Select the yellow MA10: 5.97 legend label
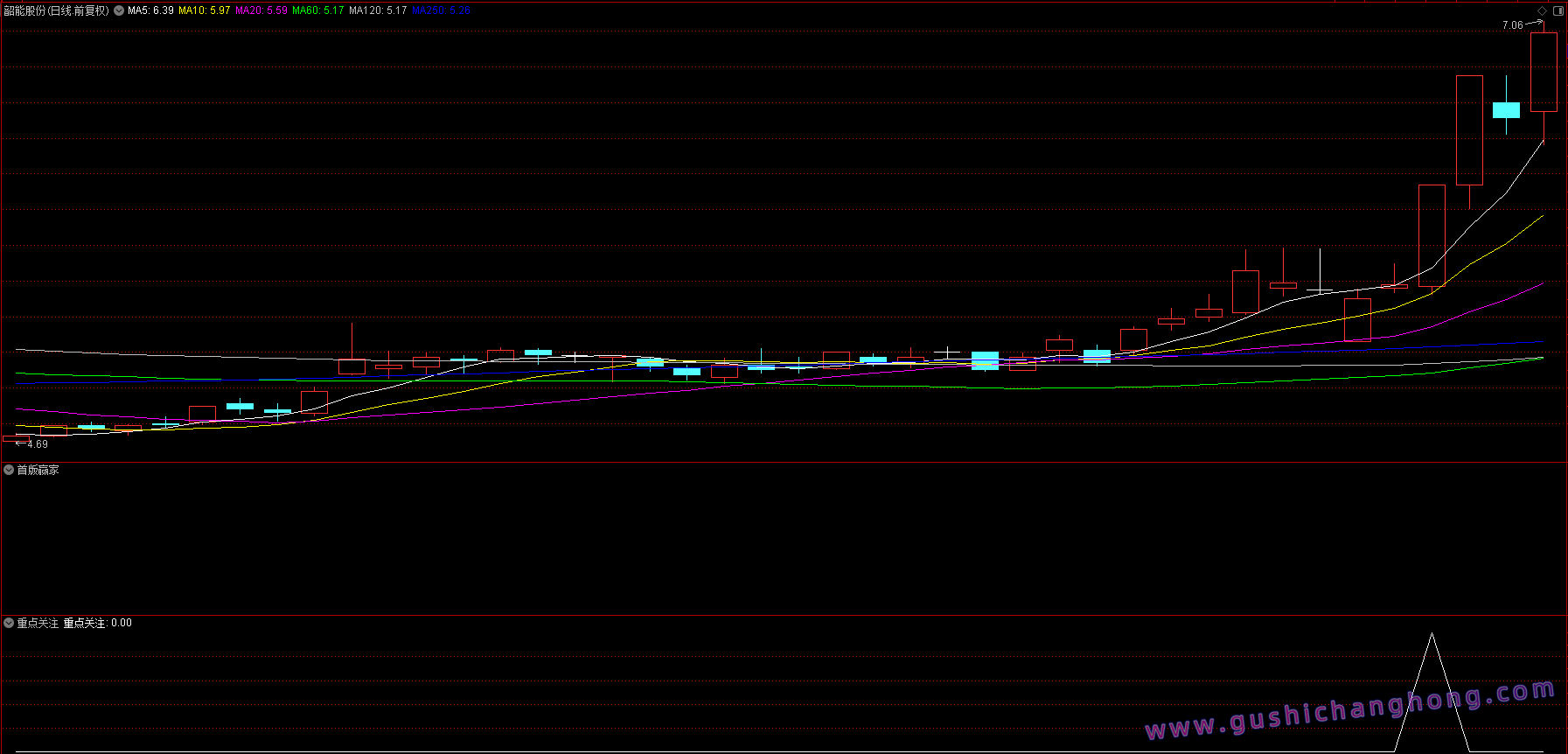The height and width of the screenshot is (754, 1568). point(205,10)
